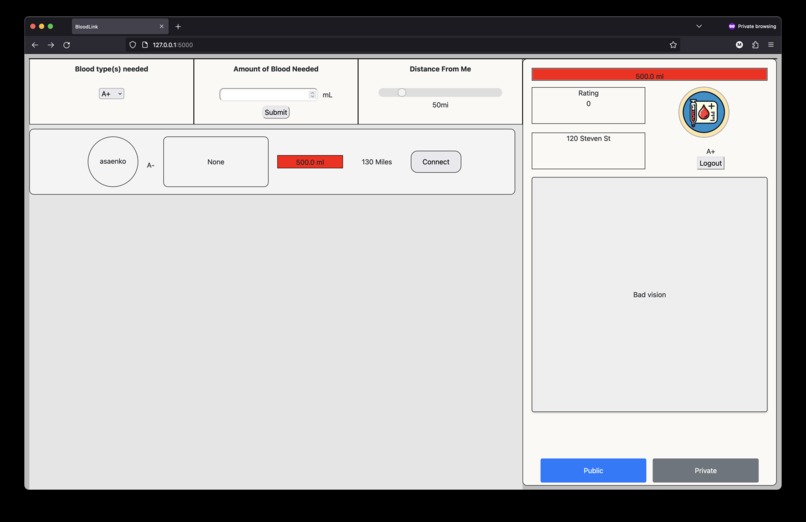Screen dimensions: 806x522
Task: Click the A- blood type label
Action: click(151, 165)
